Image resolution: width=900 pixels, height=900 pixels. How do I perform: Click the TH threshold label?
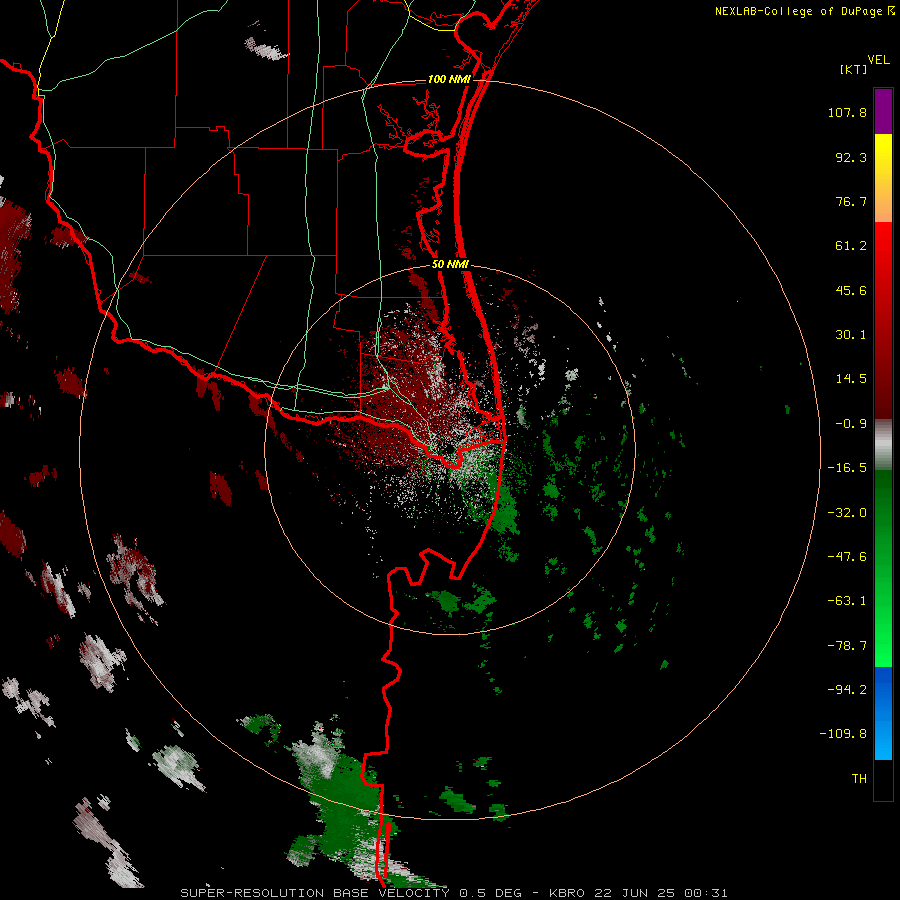[x=859, y=779]
